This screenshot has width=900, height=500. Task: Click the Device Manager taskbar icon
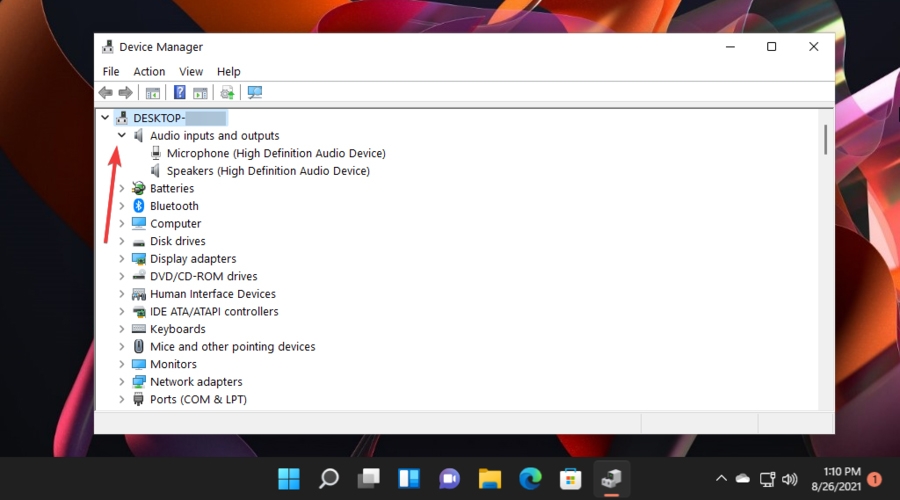[611, 478]
